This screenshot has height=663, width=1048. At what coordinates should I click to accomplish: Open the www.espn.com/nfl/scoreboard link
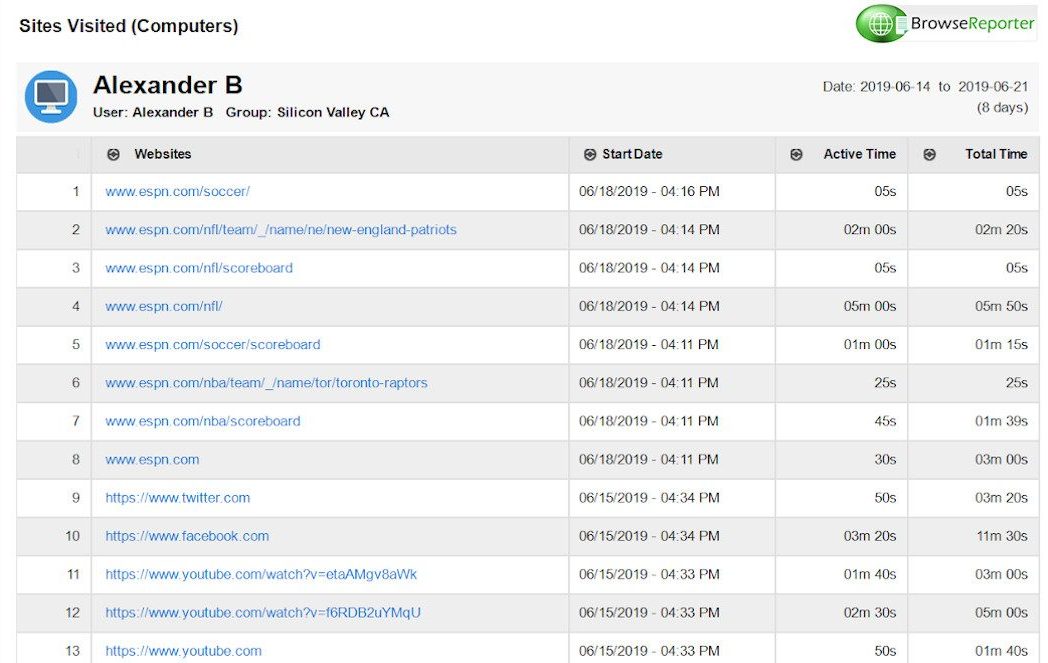[x=199, y=267]
